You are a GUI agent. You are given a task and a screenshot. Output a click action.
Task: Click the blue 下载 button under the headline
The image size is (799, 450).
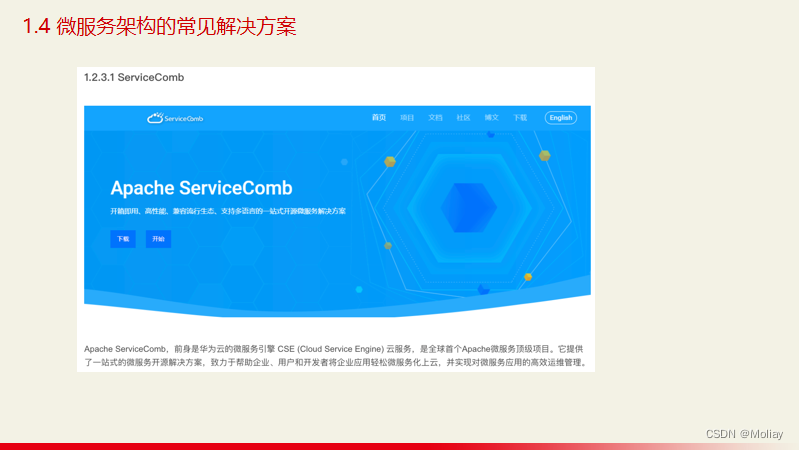coord(123,239)
